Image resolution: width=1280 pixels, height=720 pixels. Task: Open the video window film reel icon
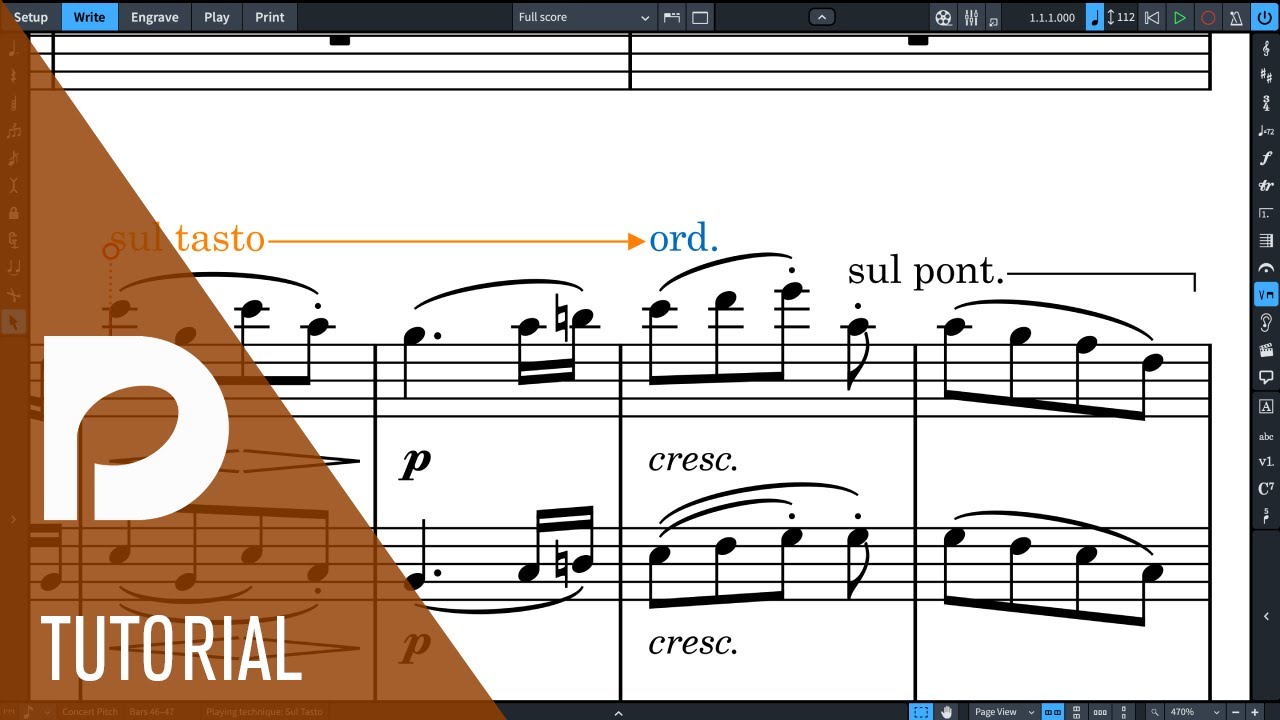click(943, 17)
